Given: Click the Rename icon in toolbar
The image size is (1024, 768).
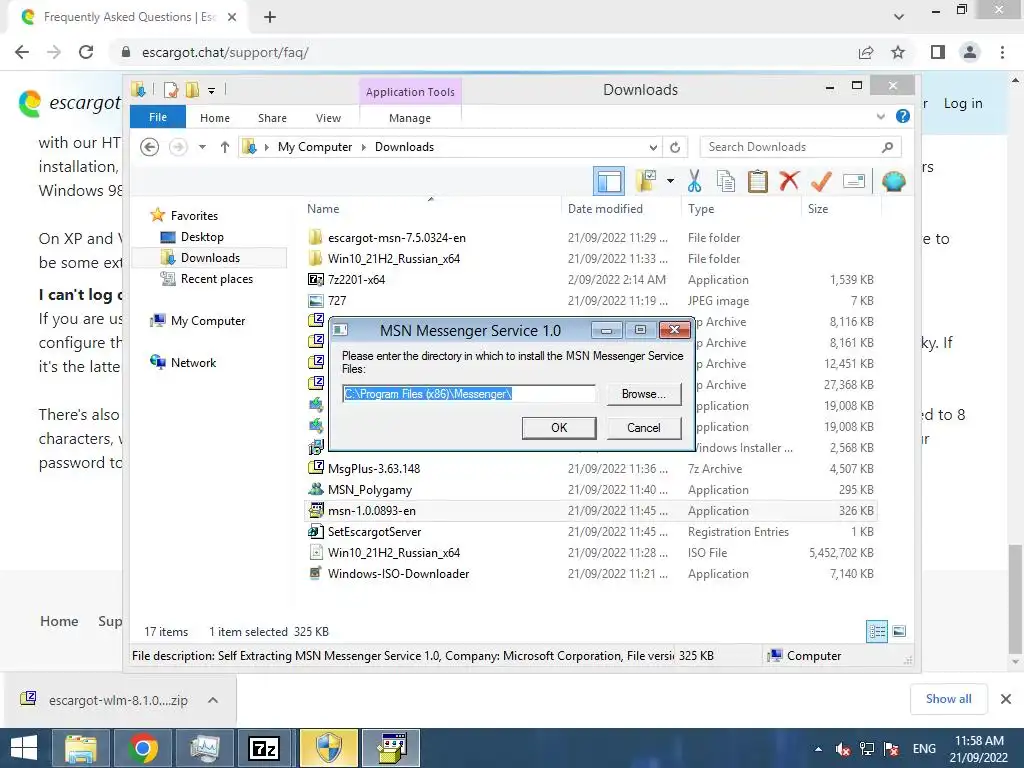Looking at the screenshot, I should (x=854, y=181).
